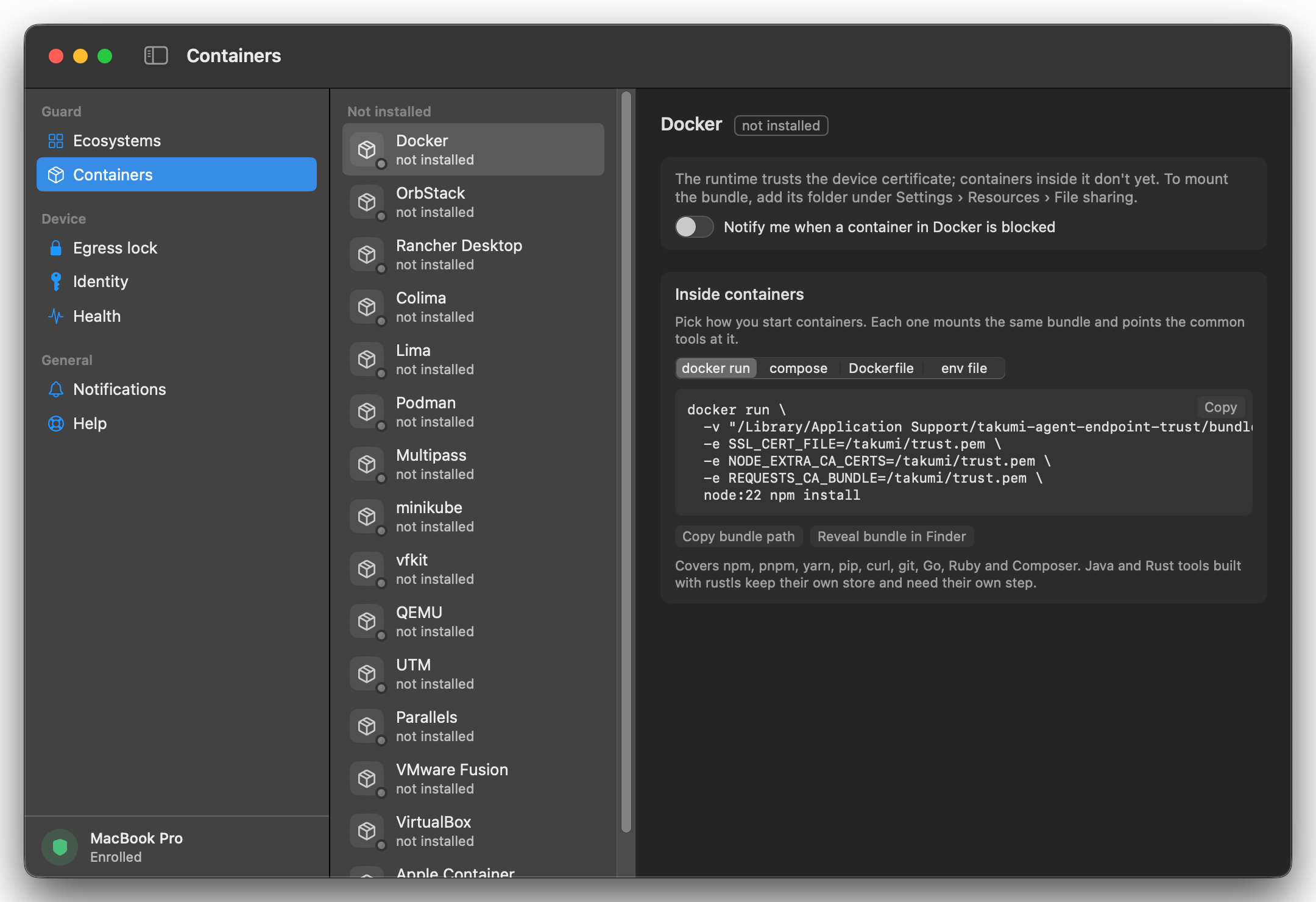Select the OrbStack row label

coord(430,193)
